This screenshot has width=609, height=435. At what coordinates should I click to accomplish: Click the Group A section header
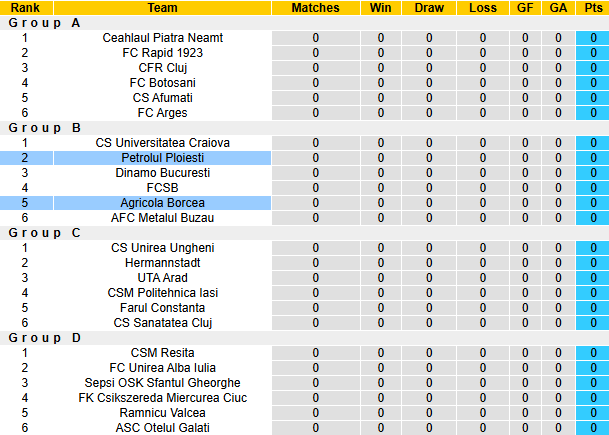pyautogui.click(x=45, y=23)
